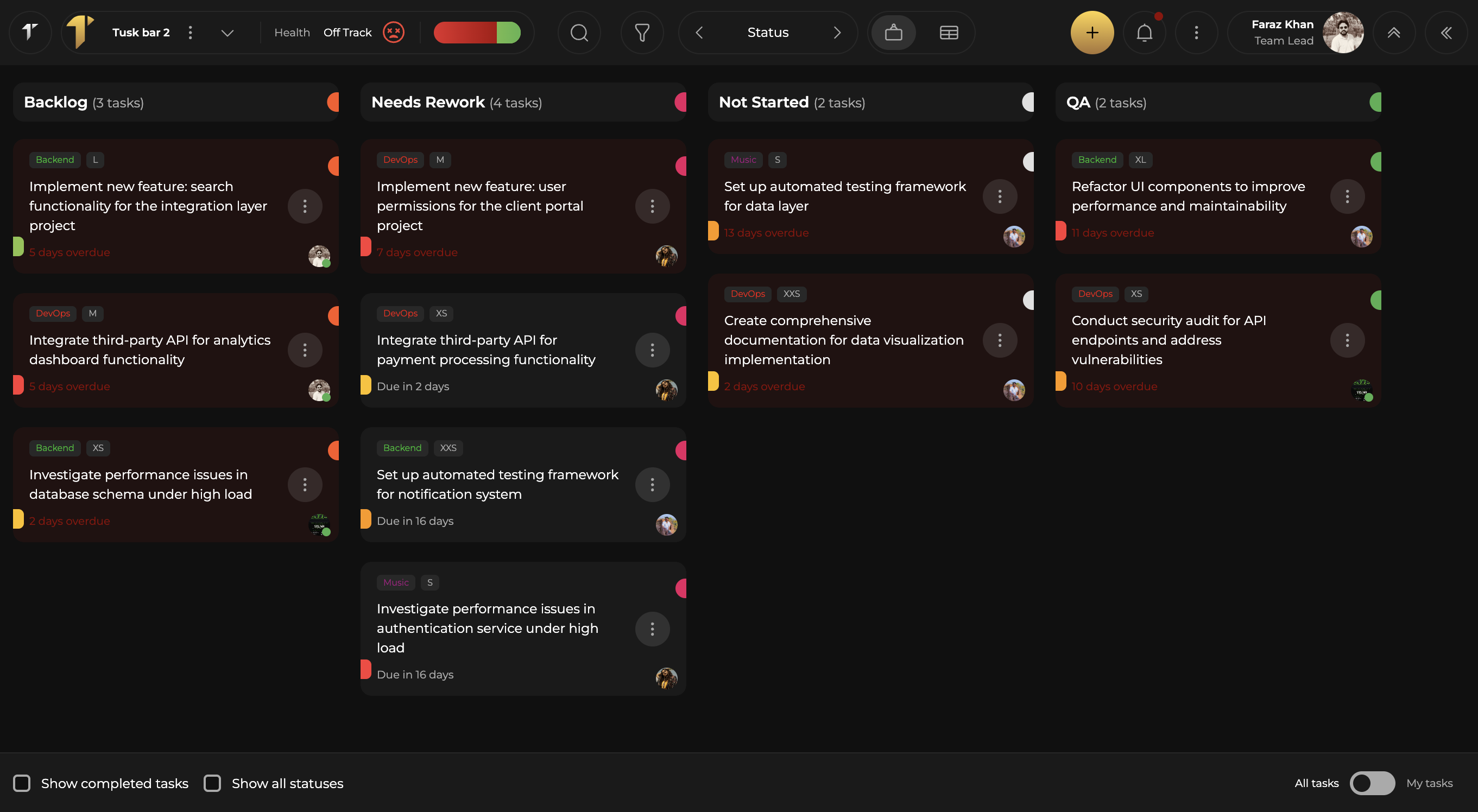Open the search icon in the toolbar
1478x812 pixels.
[x=579, y=33]
